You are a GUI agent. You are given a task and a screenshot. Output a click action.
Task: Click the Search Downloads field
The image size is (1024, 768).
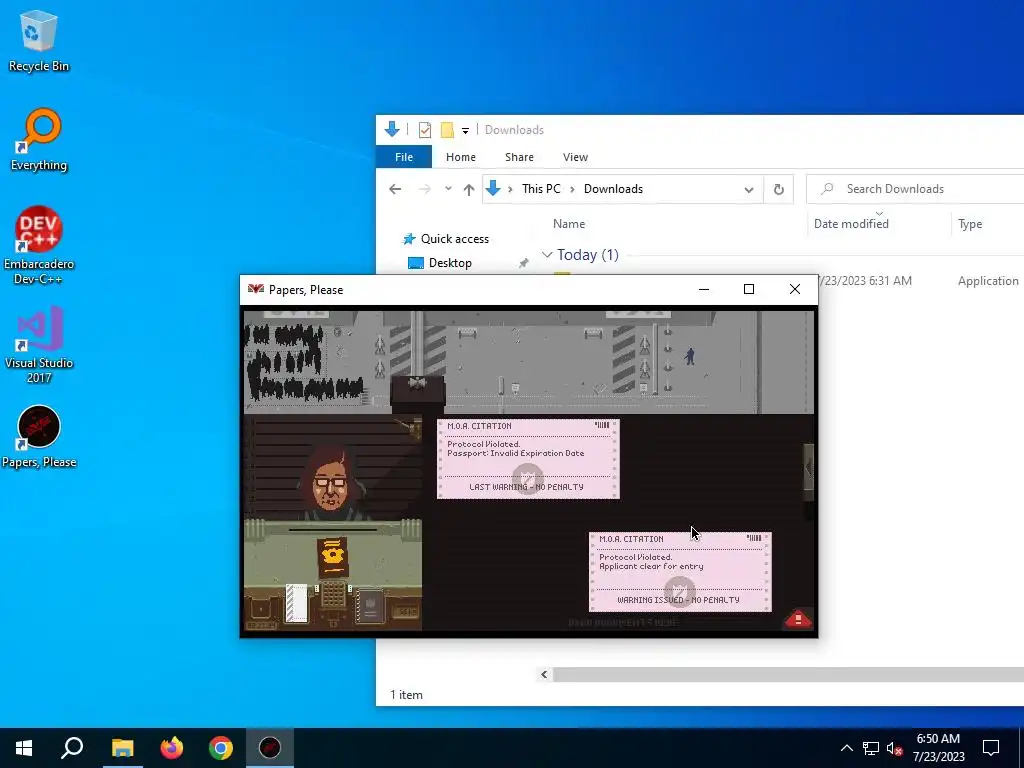coord(914,189)
